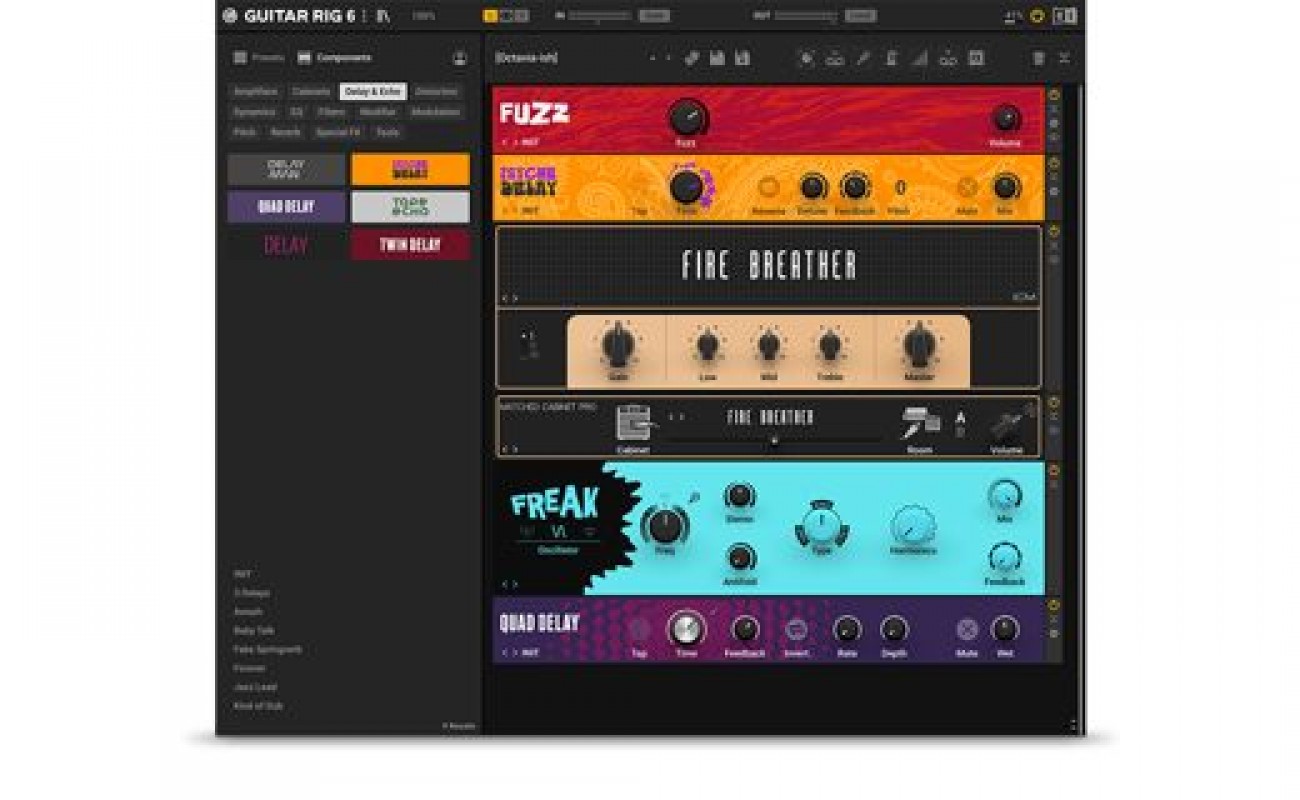Click the Cabinet picture in Matched Cabinet Pro
The height and width of the screenshot is (800, 1300).
(632, 423)
